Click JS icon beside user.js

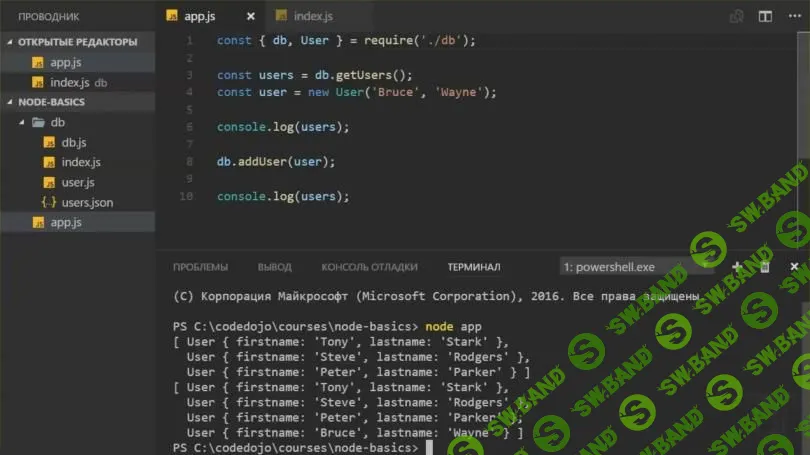(x=49, y=182)
